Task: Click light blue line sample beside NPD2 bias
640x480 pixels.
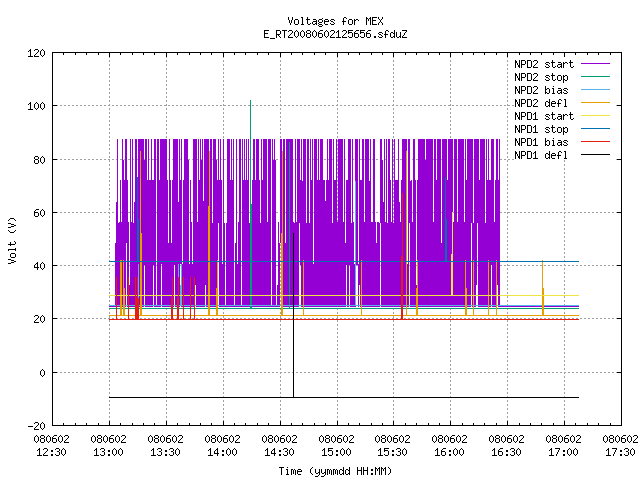Action: point(596,89)
